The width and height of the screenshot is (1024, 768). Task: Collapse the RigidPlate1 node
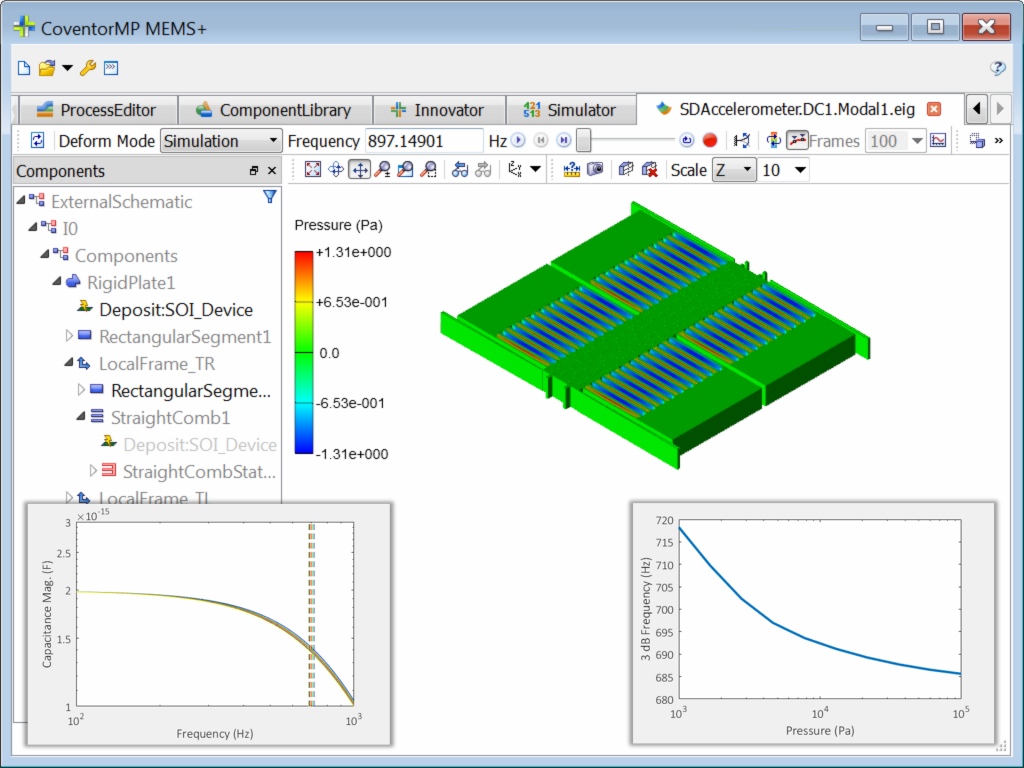pos(57,281)
